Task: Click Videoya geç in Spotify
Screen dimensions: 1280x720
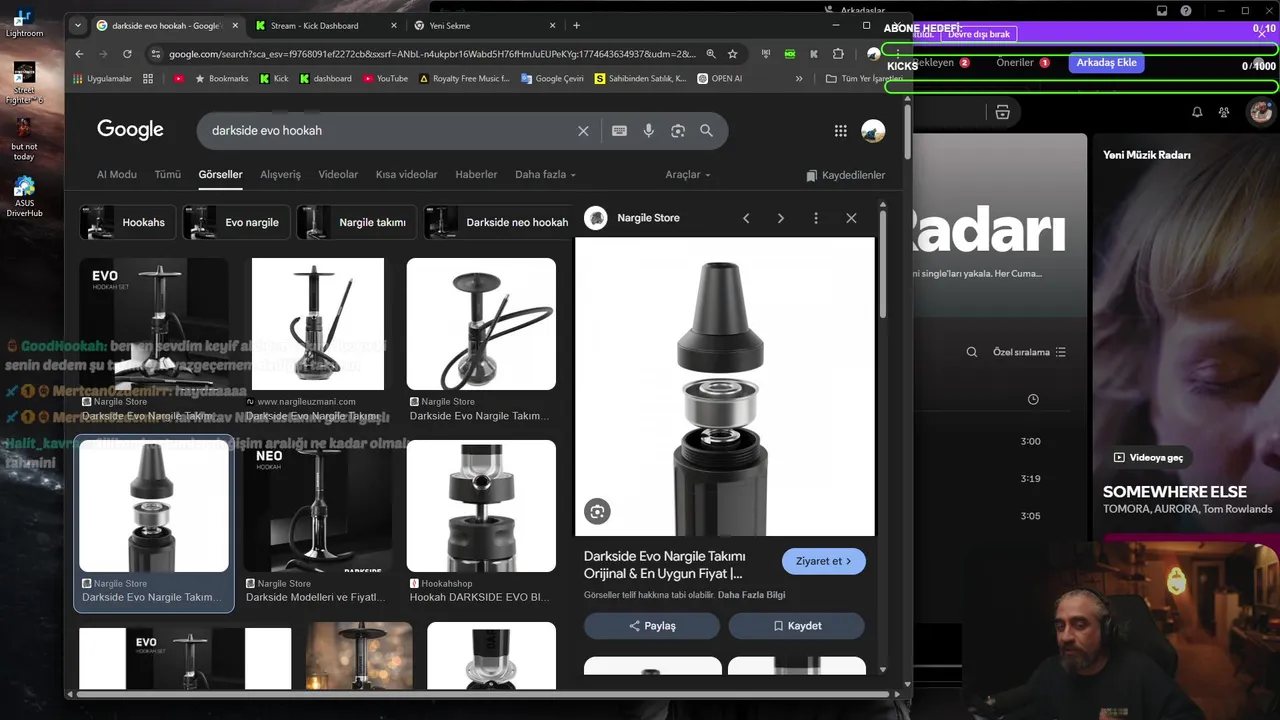Action: [1148, 457]
